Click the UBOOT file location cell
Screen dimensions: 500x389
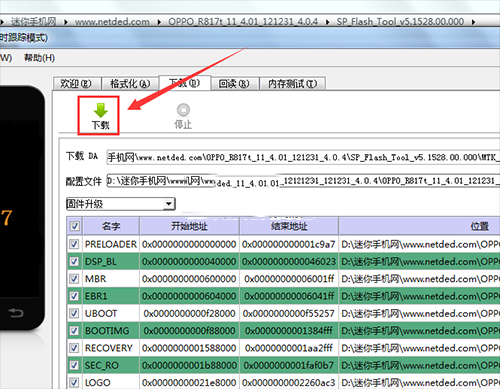419,313
